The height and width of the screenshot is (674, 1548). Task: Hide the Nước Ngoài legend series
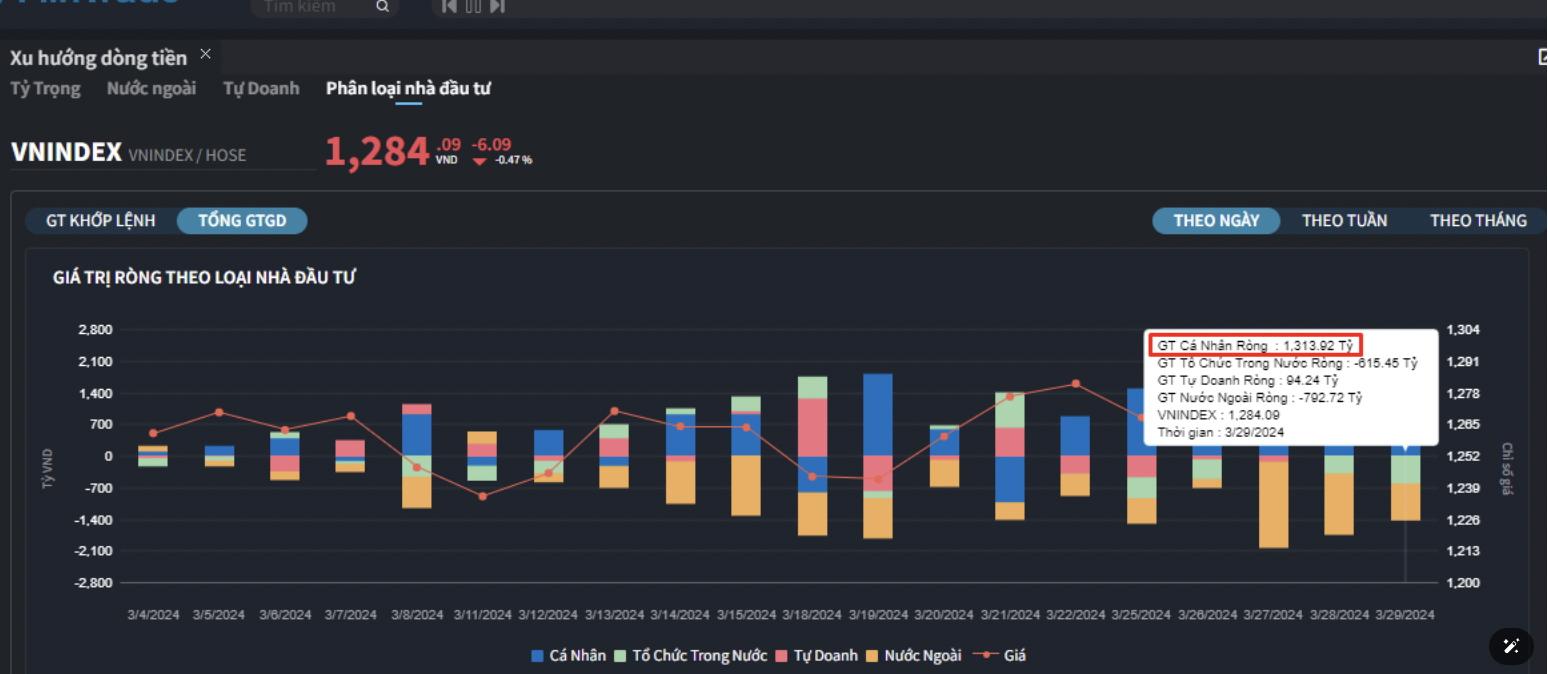point(913,656)
